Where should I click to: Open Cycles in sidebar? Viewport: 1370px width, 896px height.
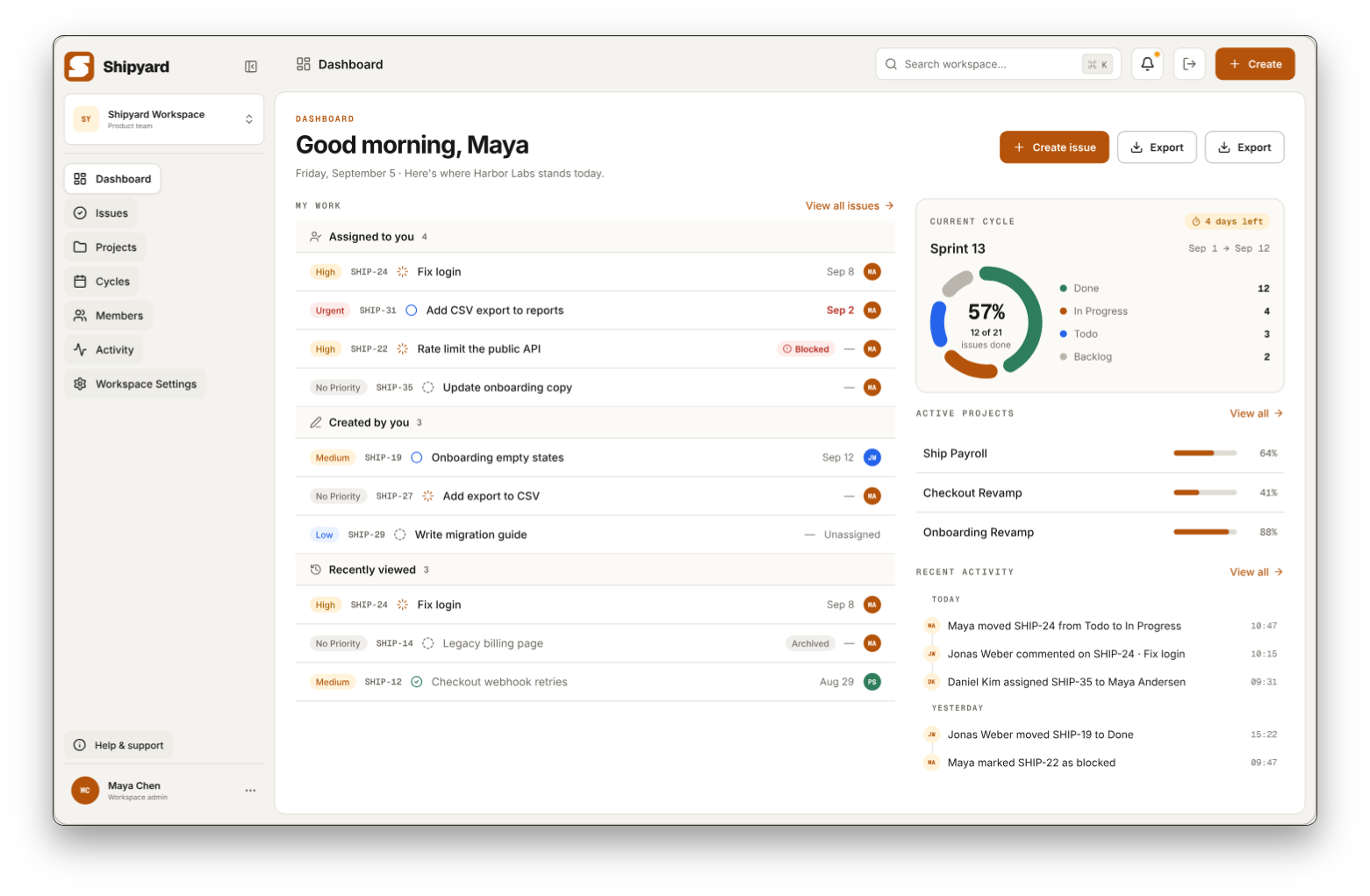(102, 282)
